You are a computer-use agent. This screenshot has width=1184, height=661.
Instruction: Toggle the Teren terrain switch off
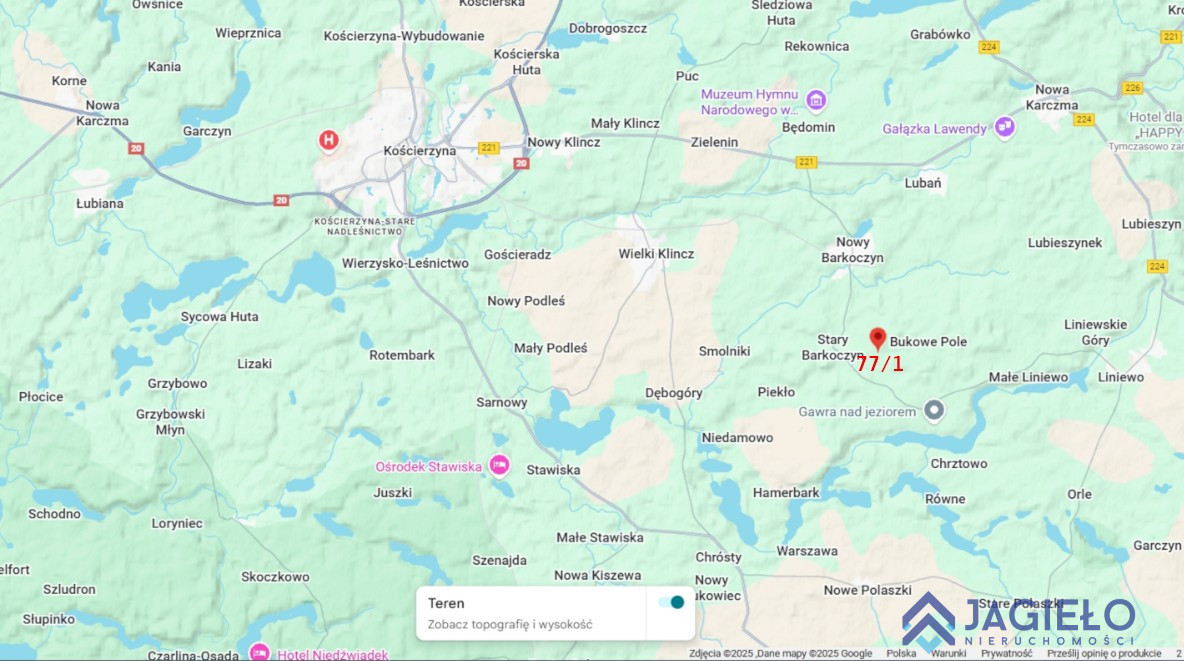[671, 602]
